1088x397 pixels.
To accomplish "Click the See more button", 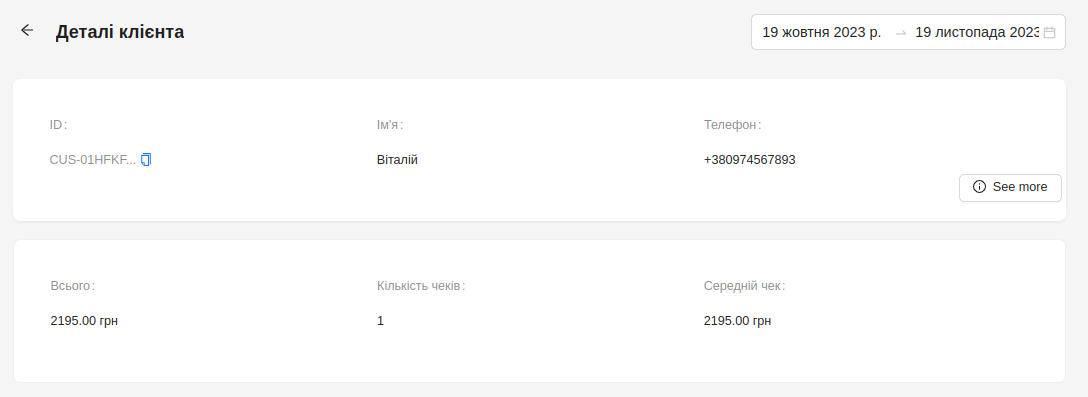I will [x=1010, y=187].
